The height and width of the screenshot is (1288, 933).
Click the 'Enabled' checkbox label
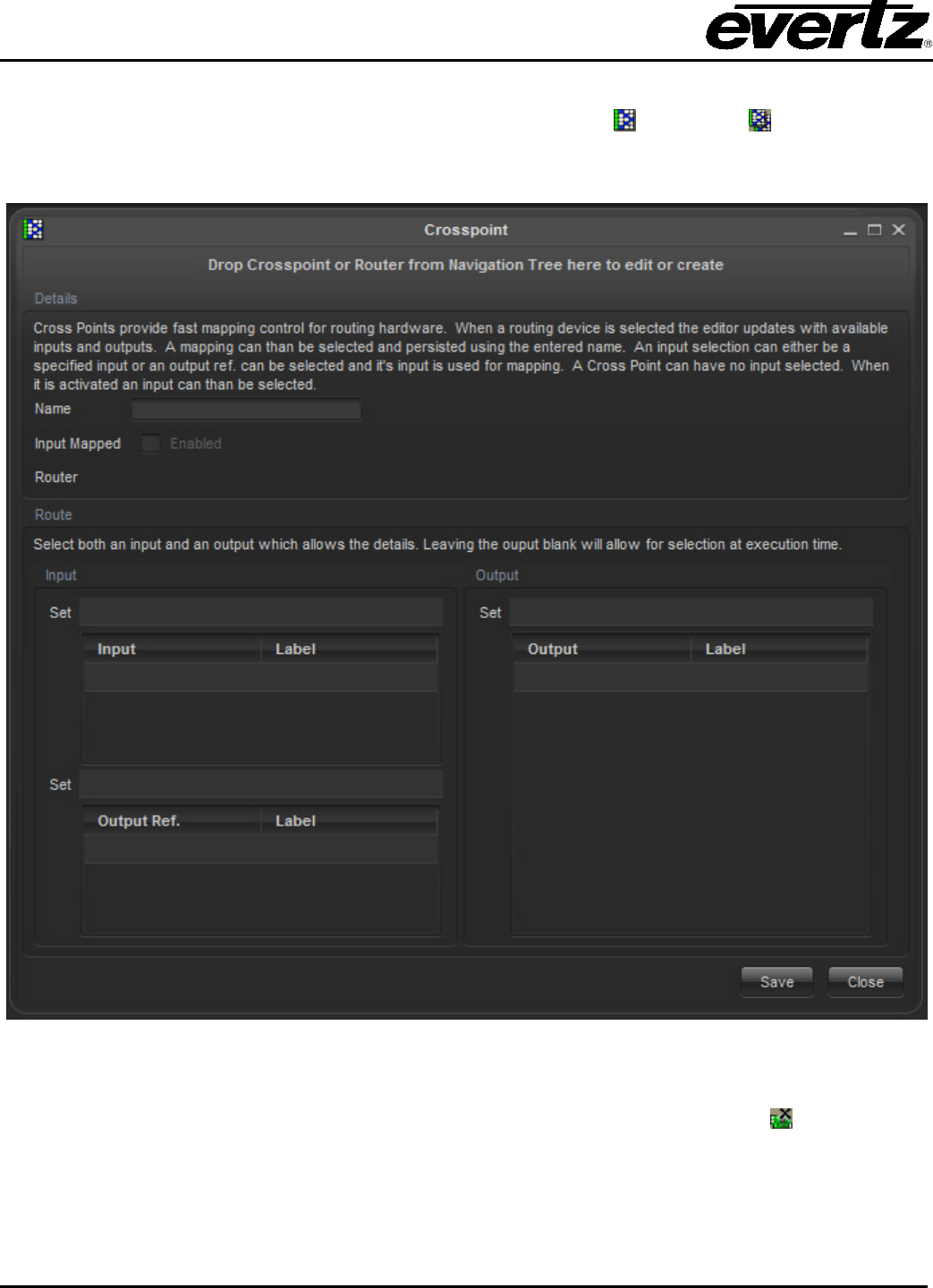click(x=196, y=444)
